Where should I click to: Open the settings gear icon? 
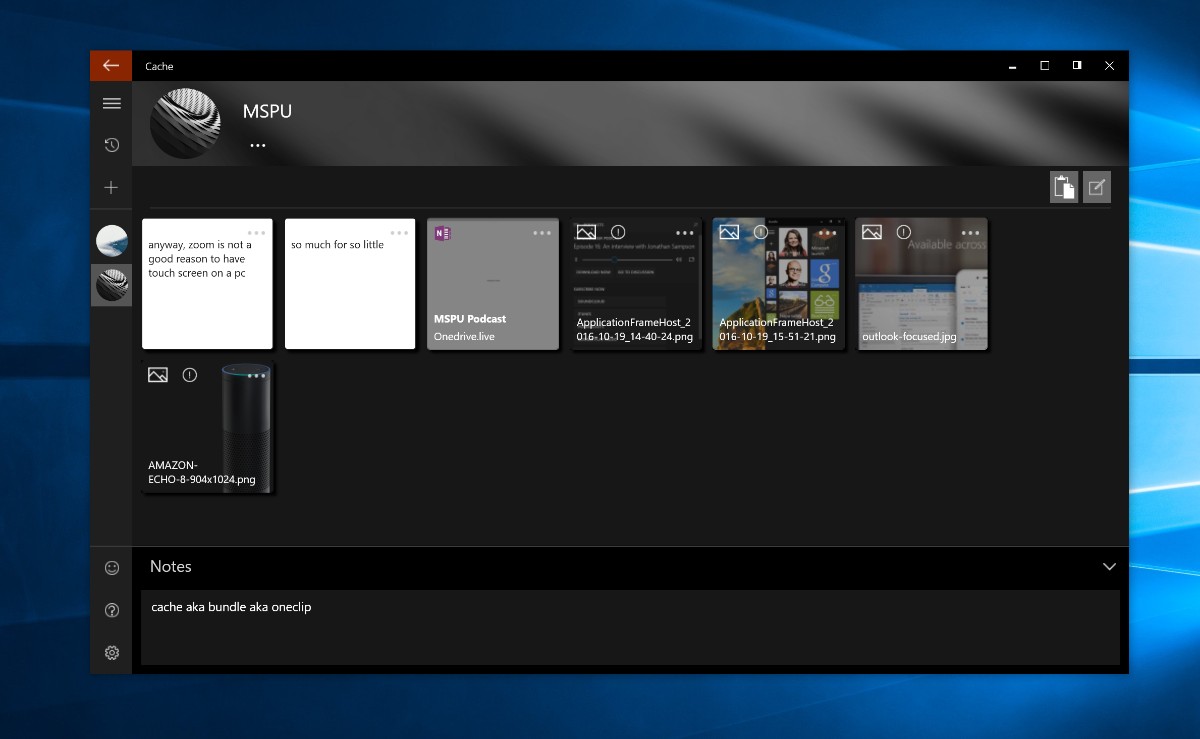[111, 653]
